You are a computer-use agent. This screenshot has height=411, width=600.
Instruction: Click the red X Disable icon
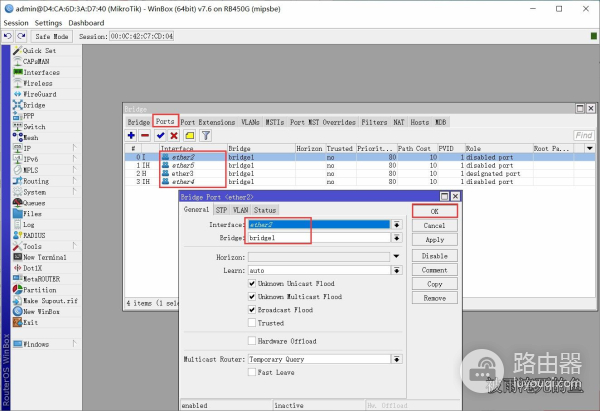174,135
